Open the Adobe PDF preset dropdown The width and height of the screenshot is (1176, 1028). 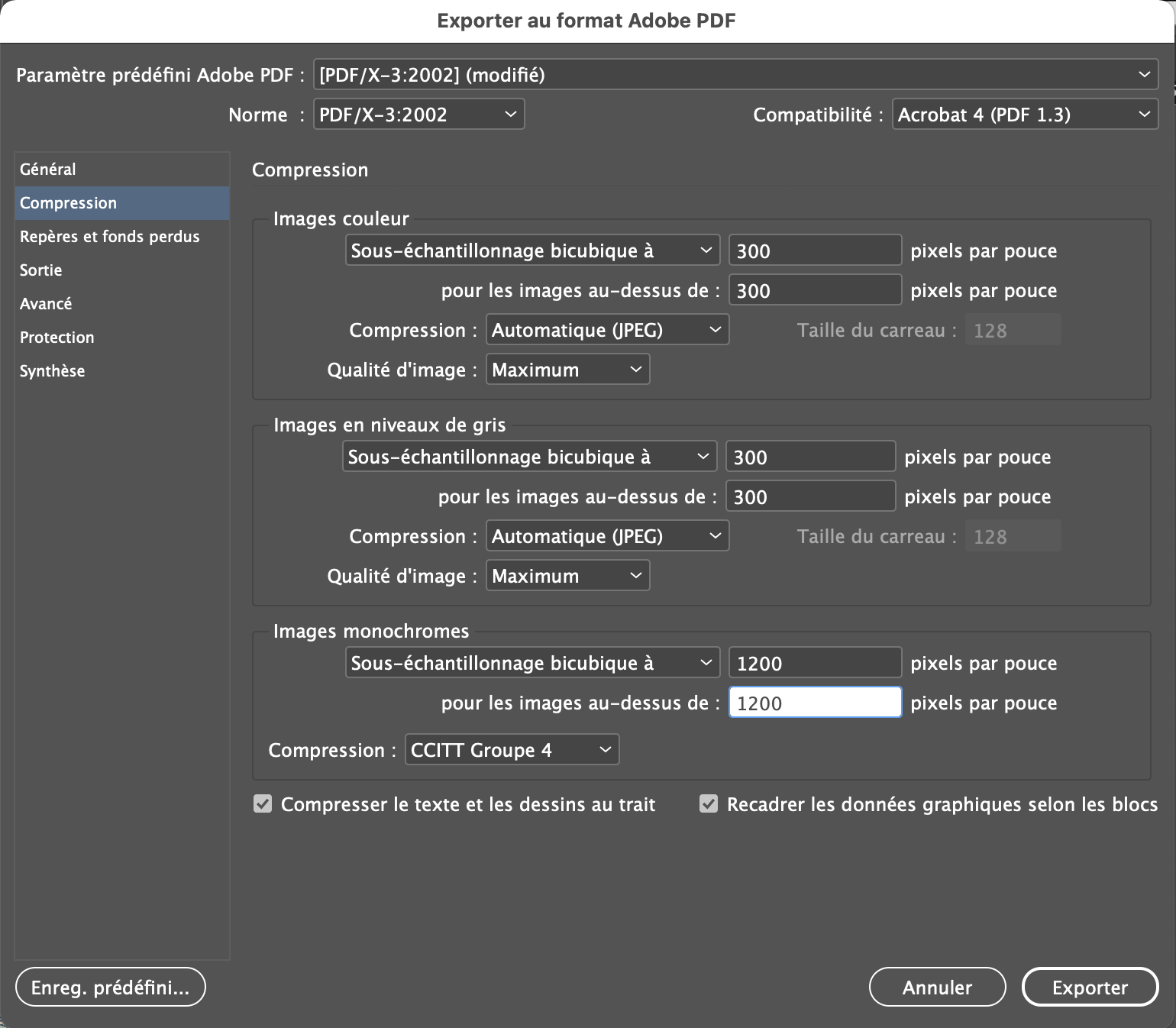[735, 75]
